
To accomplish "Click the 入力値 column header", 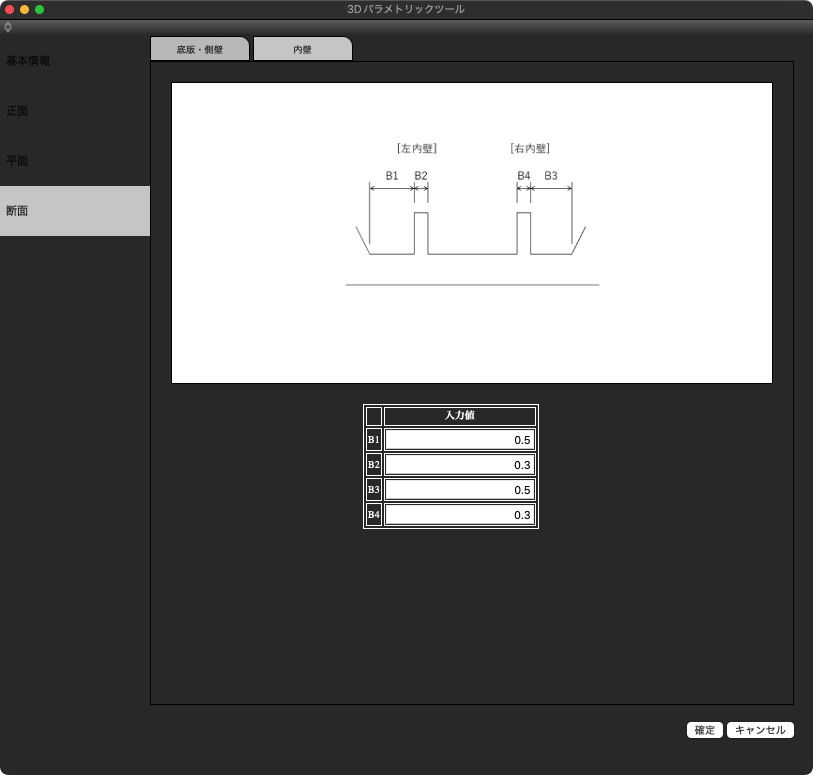I will pos(459,416).
